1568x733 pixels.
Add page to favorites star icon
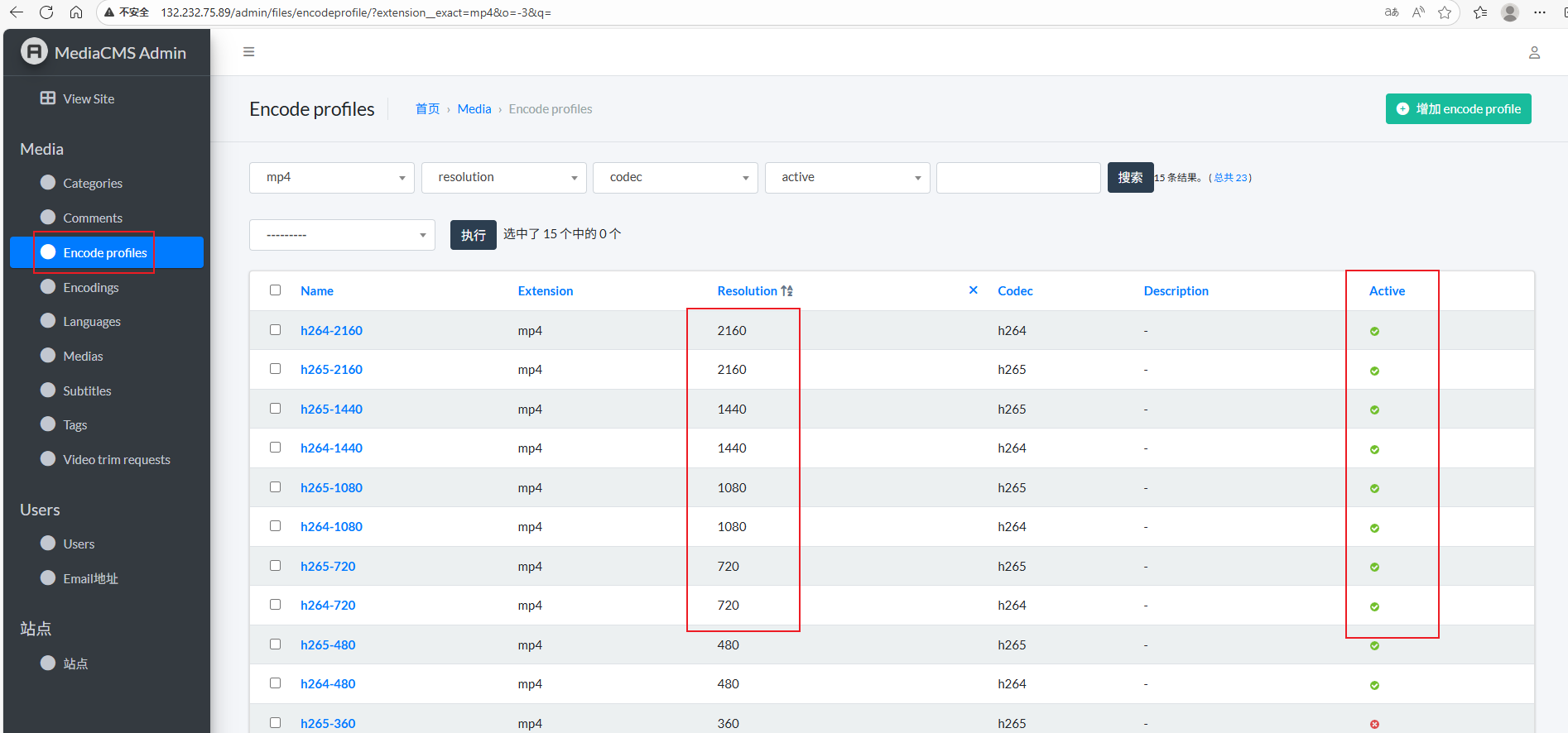1445,12
